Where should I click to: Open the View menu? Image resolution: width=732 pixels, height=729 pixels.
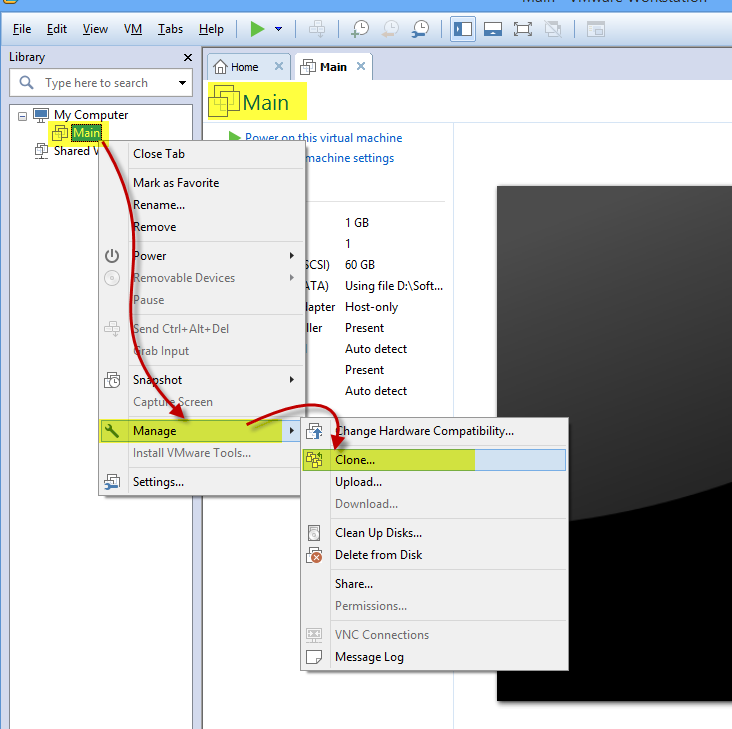[95, 29]
